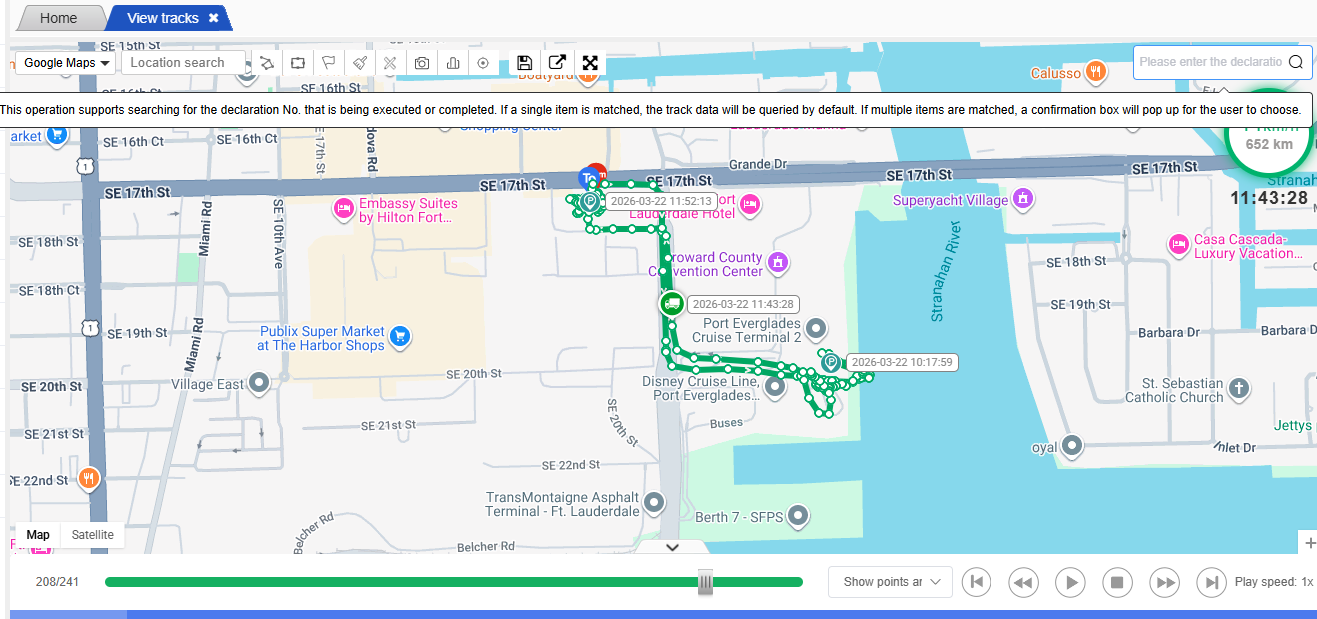Switch to Map view type

(x=38, y=535)
